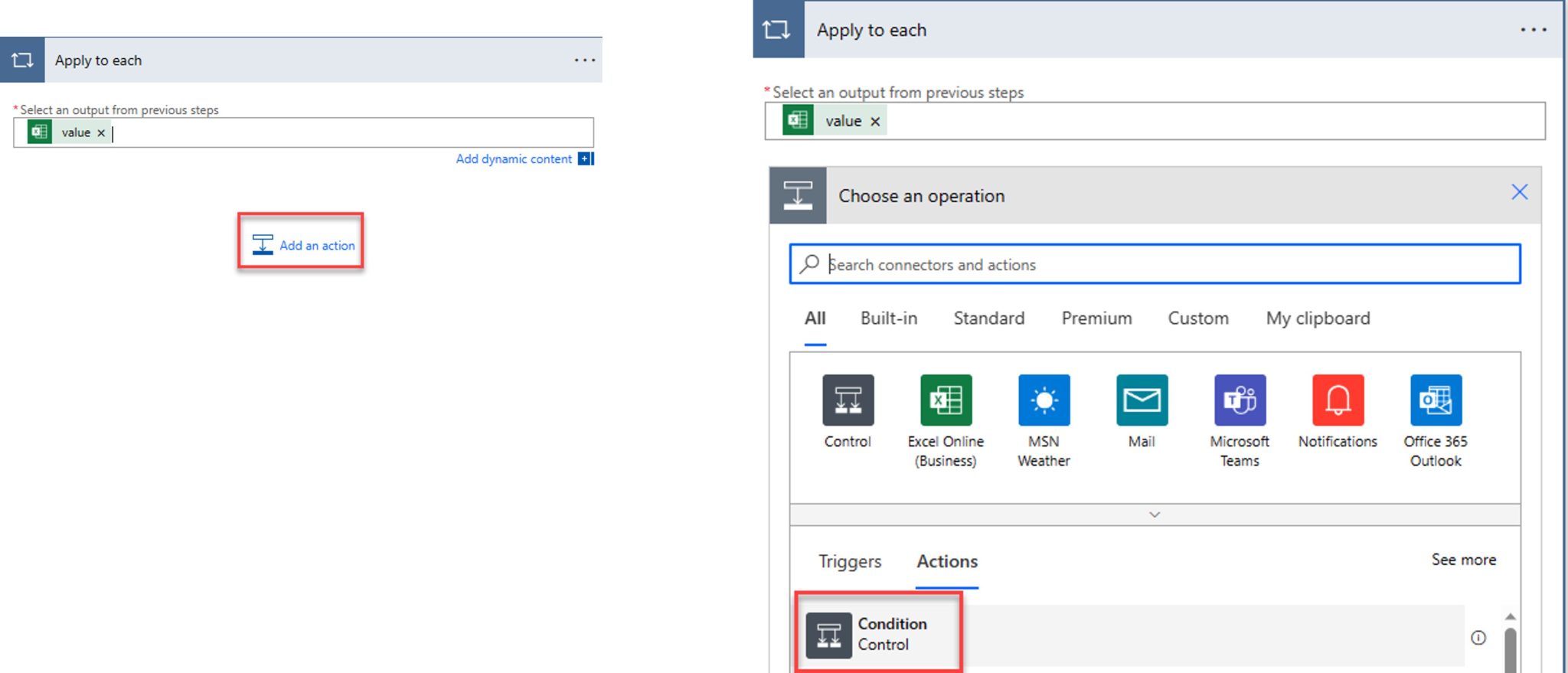
Task: Open the right Apply to each ellipsis menu
Action: 1533,30
